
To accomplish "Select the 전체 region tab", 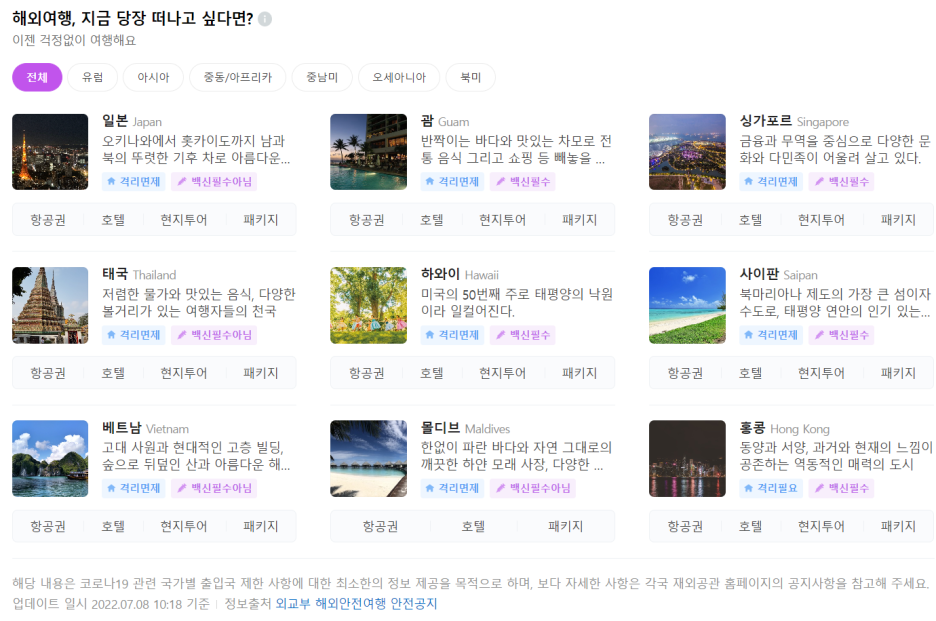I will coord(37,77).
